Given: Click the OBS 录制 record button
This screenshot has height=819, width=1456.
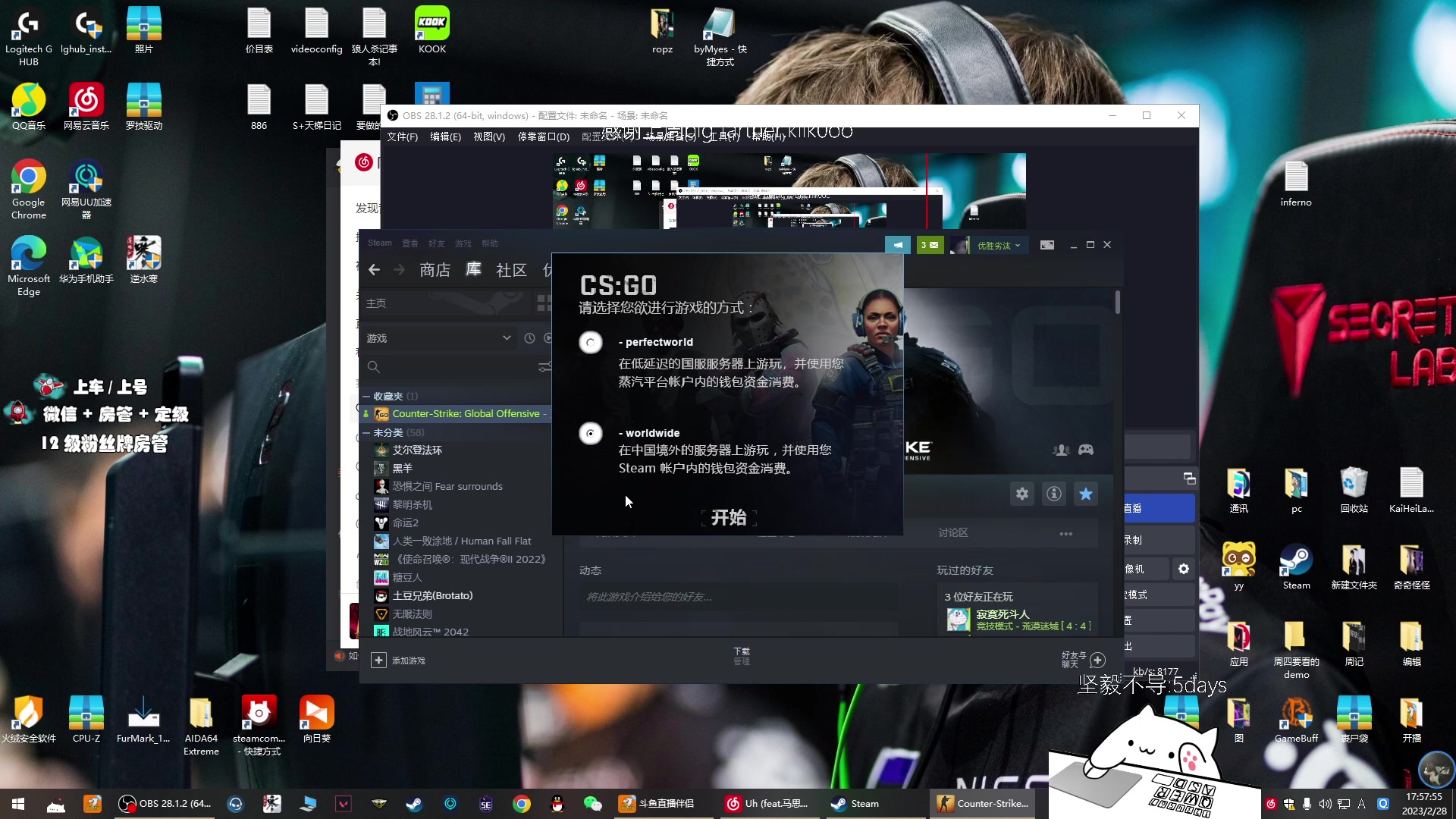Looking at the screenshot, I should 1159,540.
